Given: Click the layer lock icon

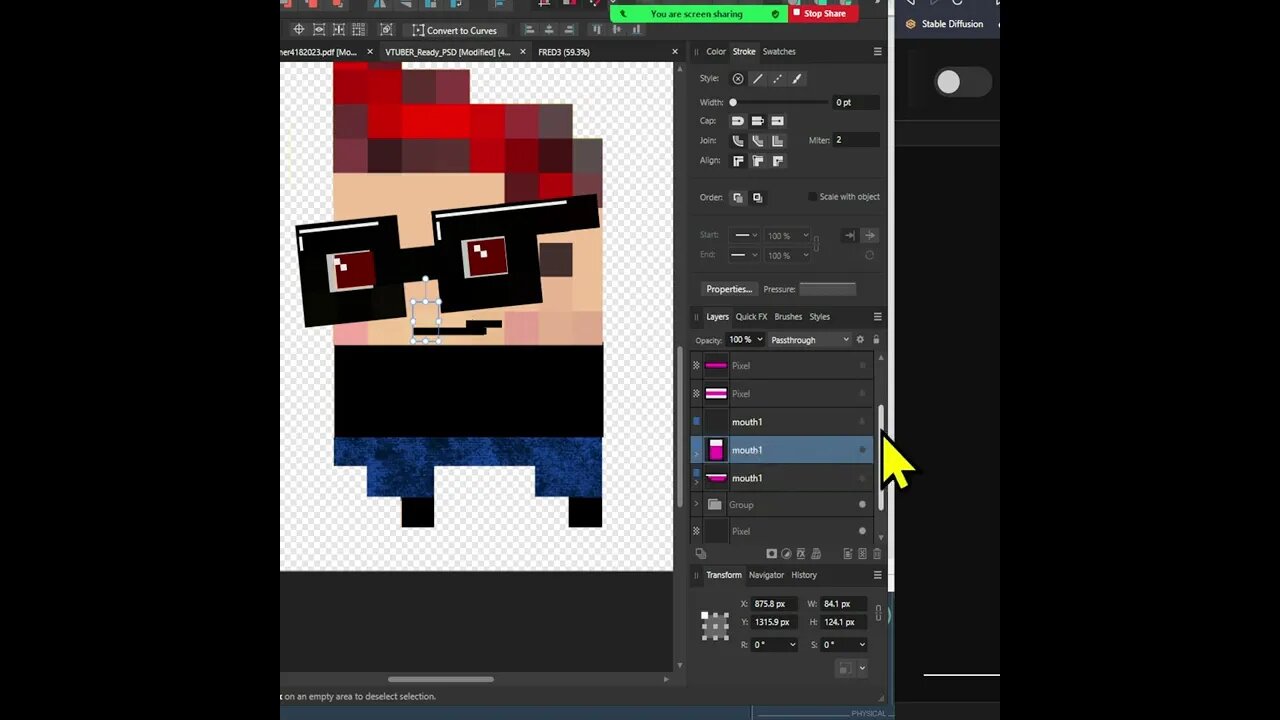Looking at the screenshot, I should coord(876,340).
